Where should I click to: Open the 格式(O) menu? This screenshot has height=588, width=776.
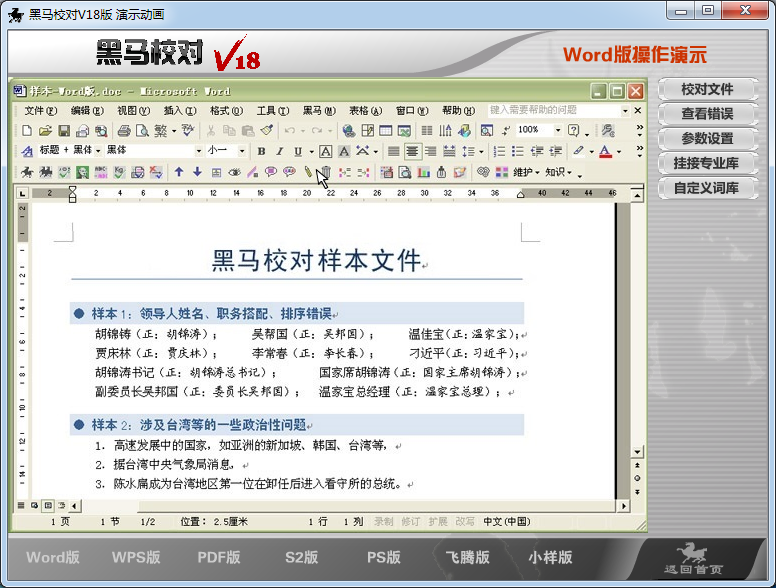(226, 110)
